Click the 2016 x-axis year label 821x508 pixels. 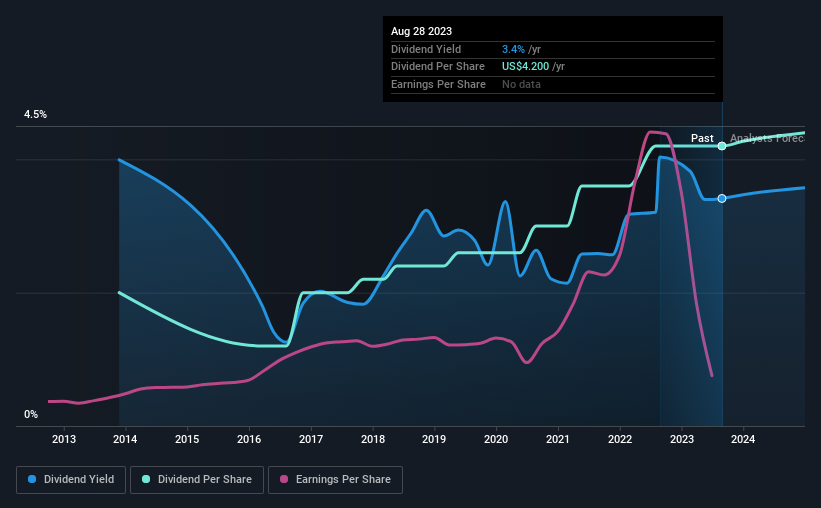point(249,439)
